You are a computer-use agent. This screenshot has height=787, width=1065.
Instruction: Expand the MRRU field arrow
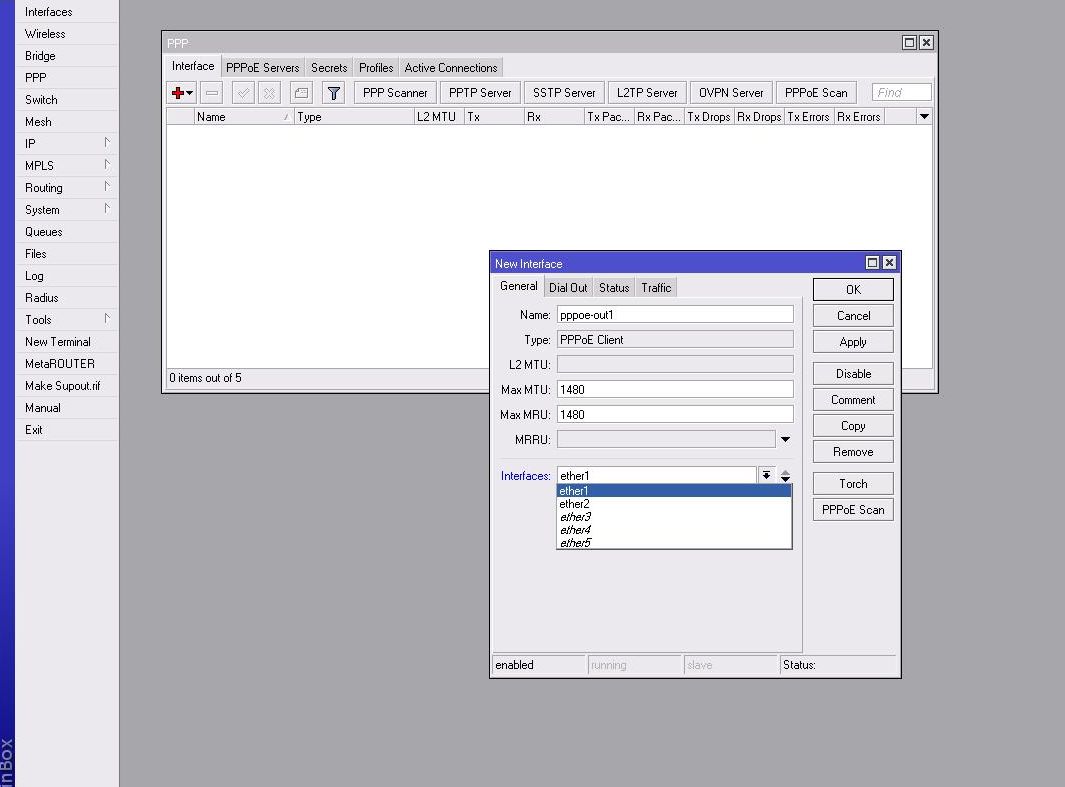785,439
